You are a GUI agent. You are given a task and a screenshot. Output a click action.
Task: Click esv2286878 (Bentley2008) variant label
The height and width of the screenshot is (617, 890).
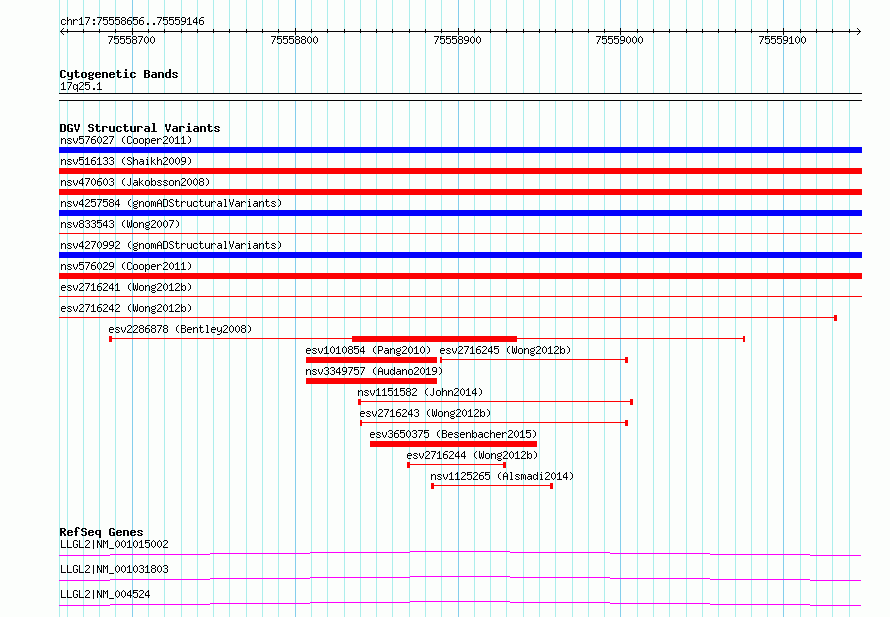[x=180, y=329]
